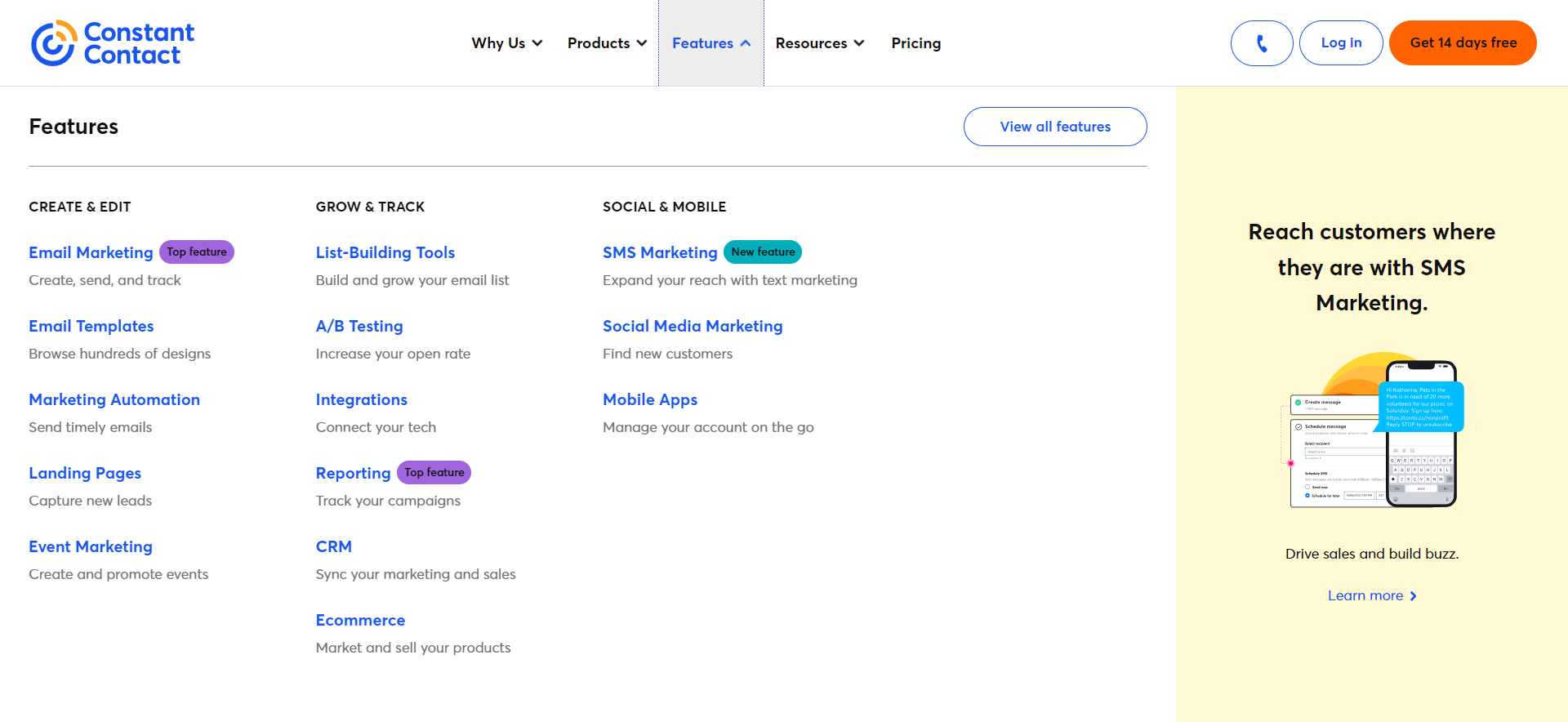
Task: Open the Pricing menu item
Action: (916, 43)
